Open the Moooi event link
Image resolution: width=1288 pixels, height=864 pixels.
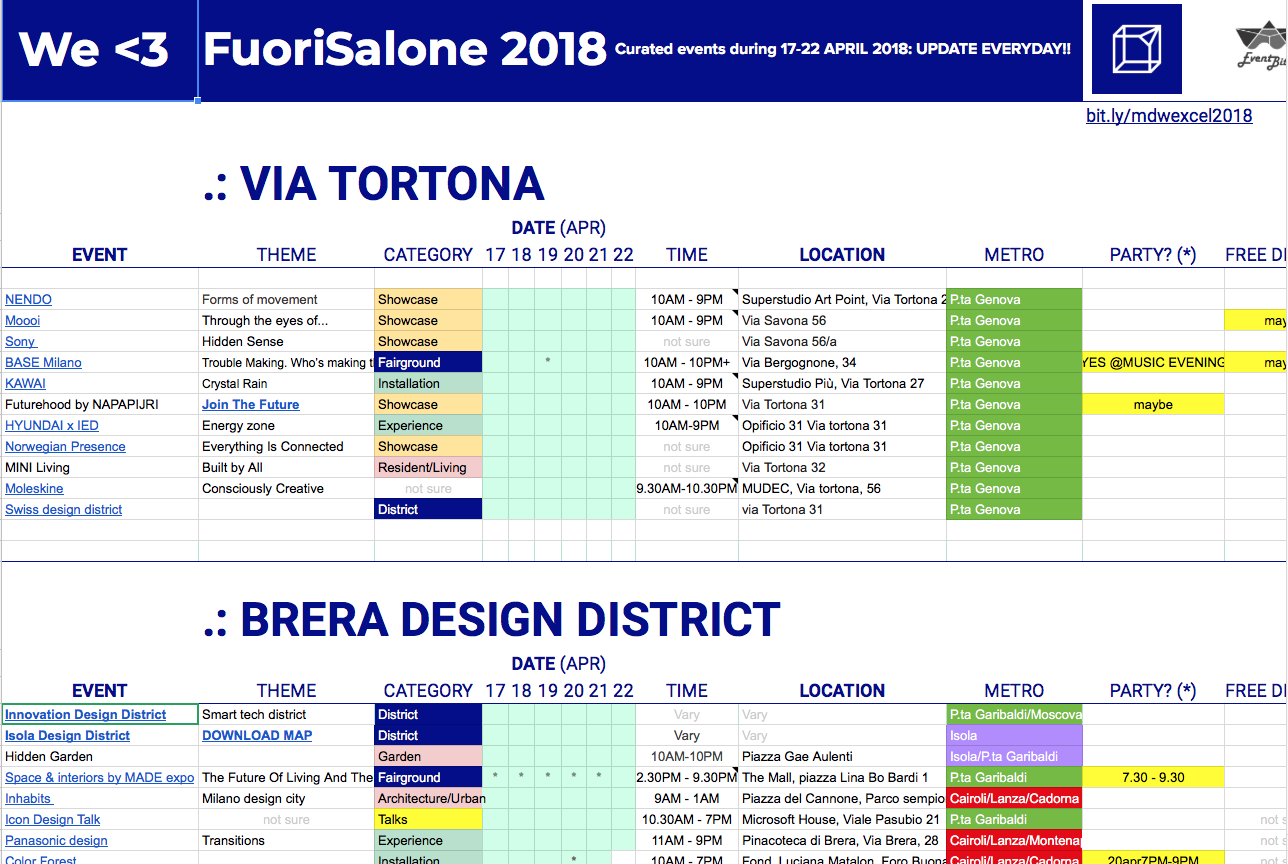tap(22, 320)
